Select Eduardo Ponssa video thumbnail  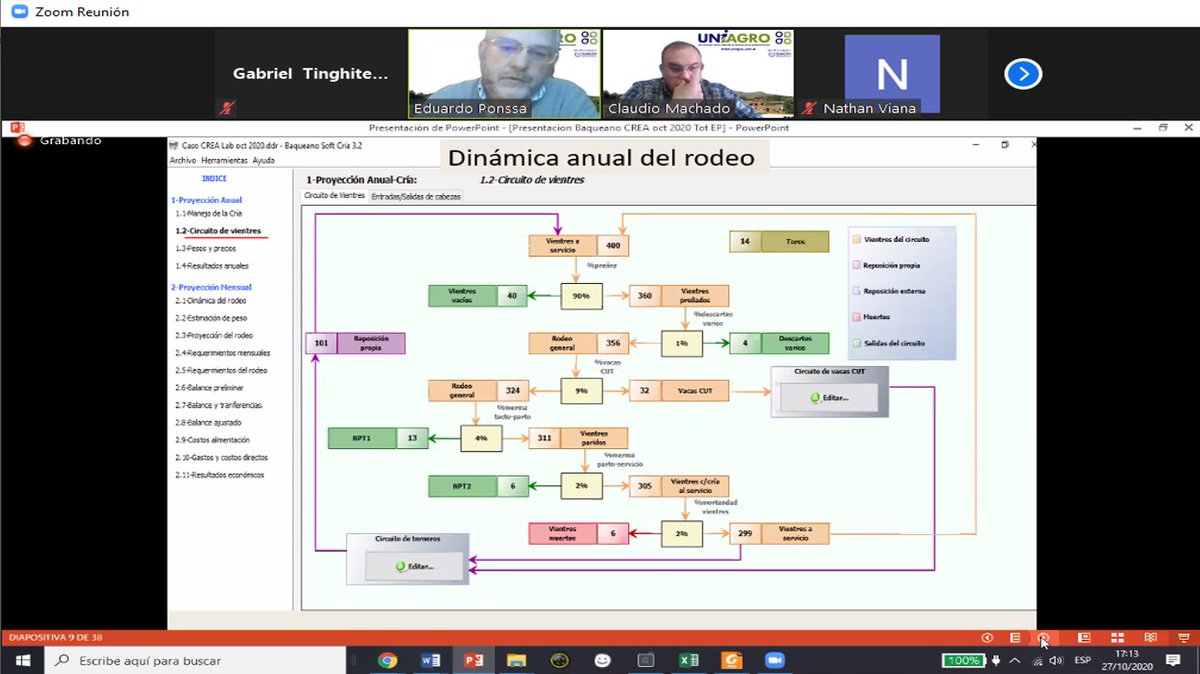tap(505, 74)
